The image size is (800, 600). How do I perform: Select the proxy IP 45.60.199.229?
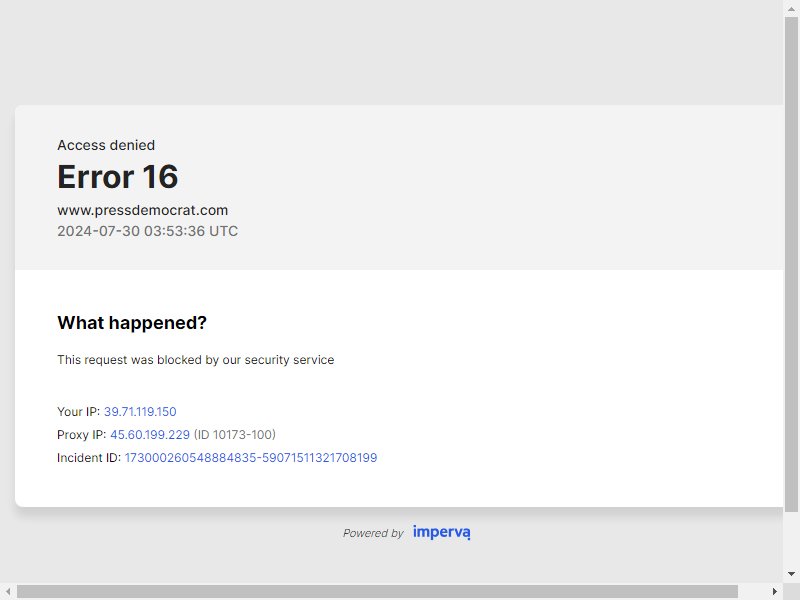[x=150, y=435]
